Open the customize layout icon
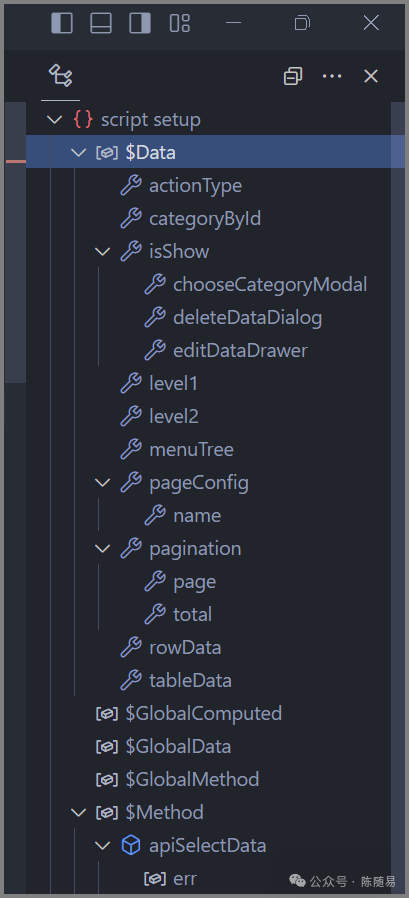409x898 pixels. [179, 23]
